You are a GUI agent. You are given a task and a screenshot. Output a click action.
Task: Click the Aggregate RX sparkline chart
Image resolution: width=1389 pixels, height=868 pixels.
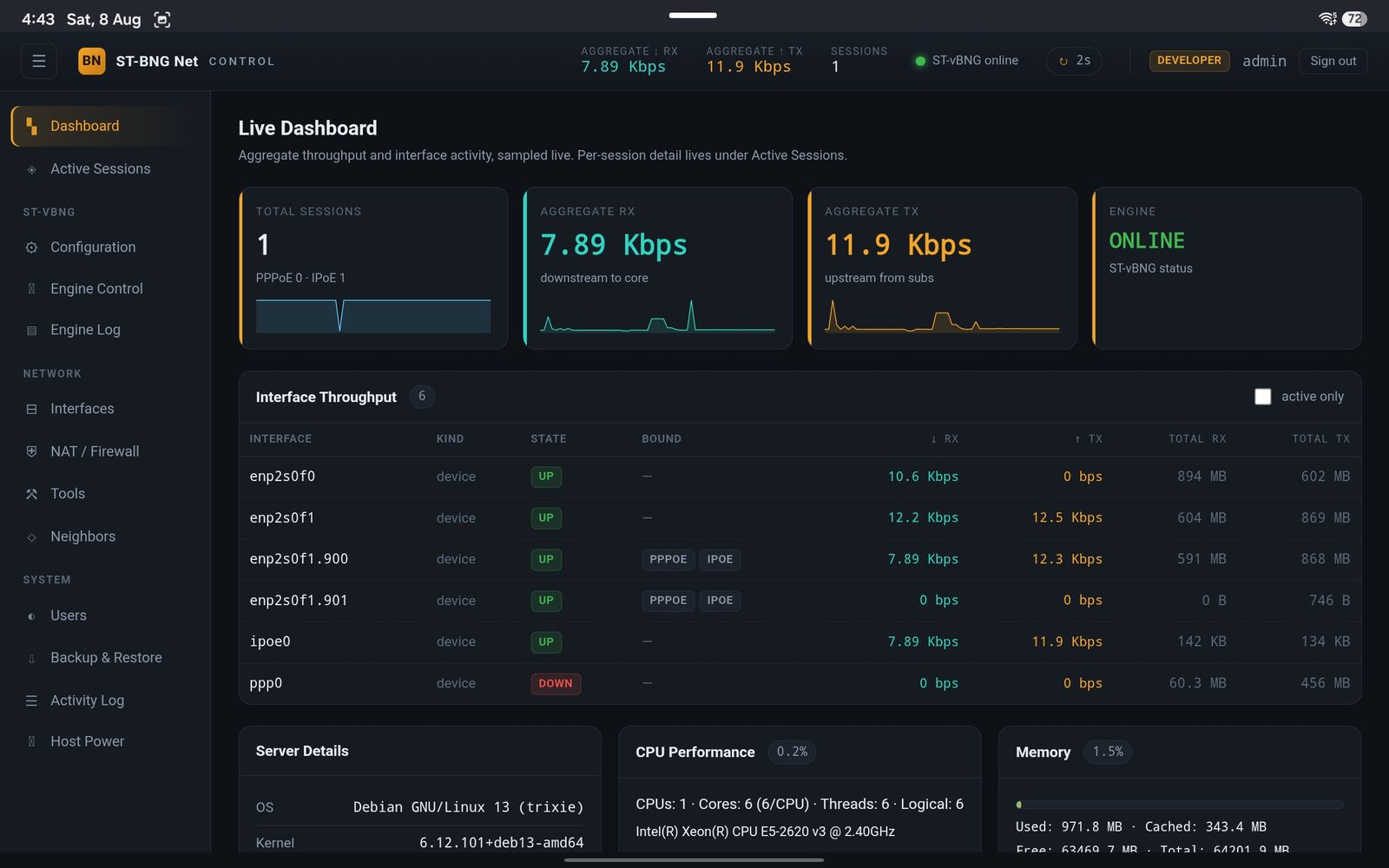(657, 316)
